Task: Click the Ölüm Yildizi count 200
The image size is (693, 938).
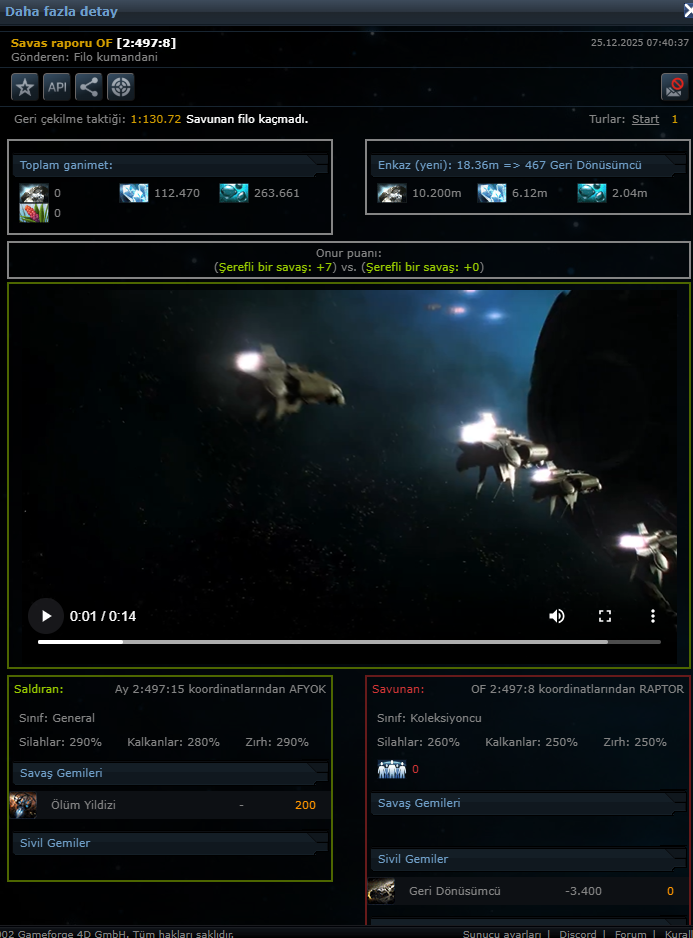Action: 305,805
